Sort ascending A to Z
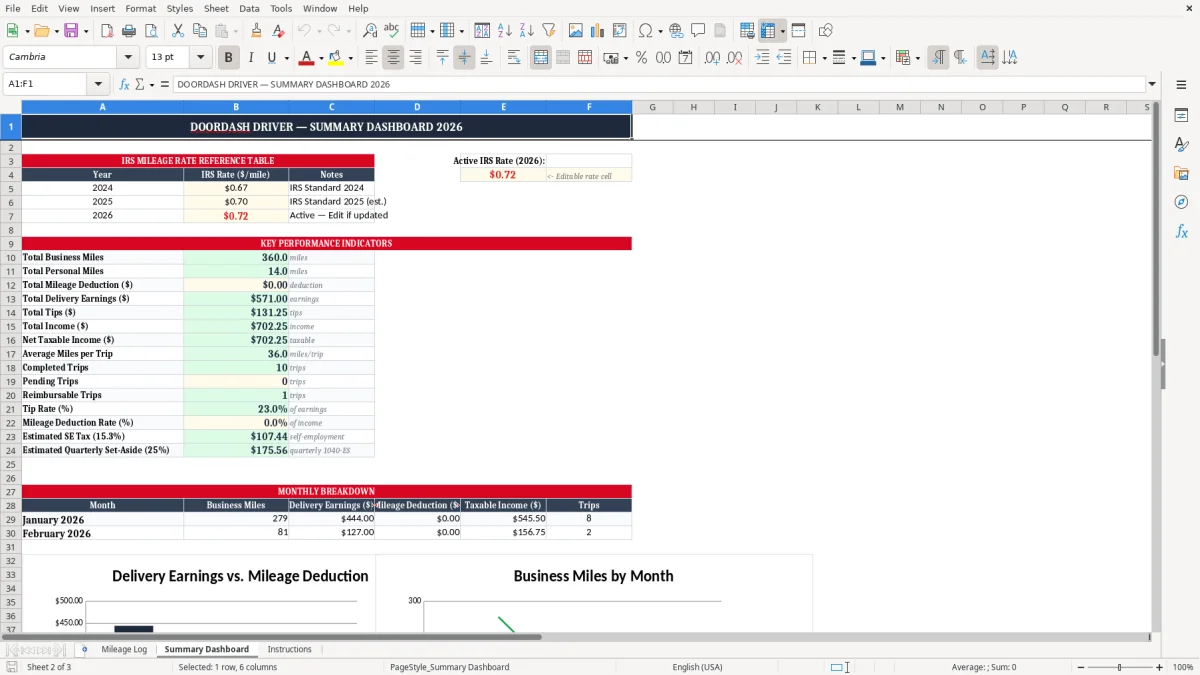1200x675 pixels. coord(504,31)
